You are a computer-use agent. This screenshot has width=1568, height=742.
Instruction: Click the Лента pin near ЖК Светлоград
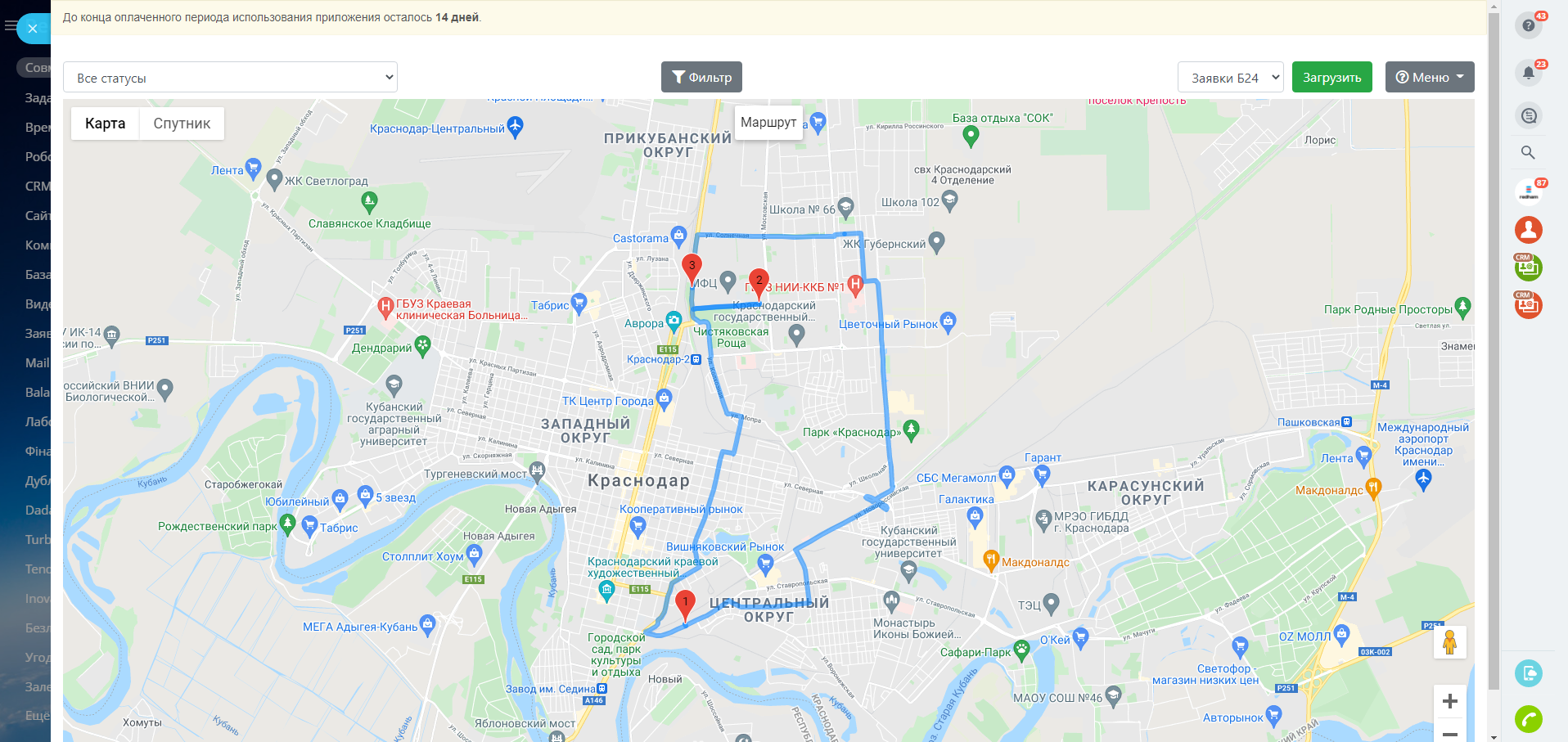[253, 169]
